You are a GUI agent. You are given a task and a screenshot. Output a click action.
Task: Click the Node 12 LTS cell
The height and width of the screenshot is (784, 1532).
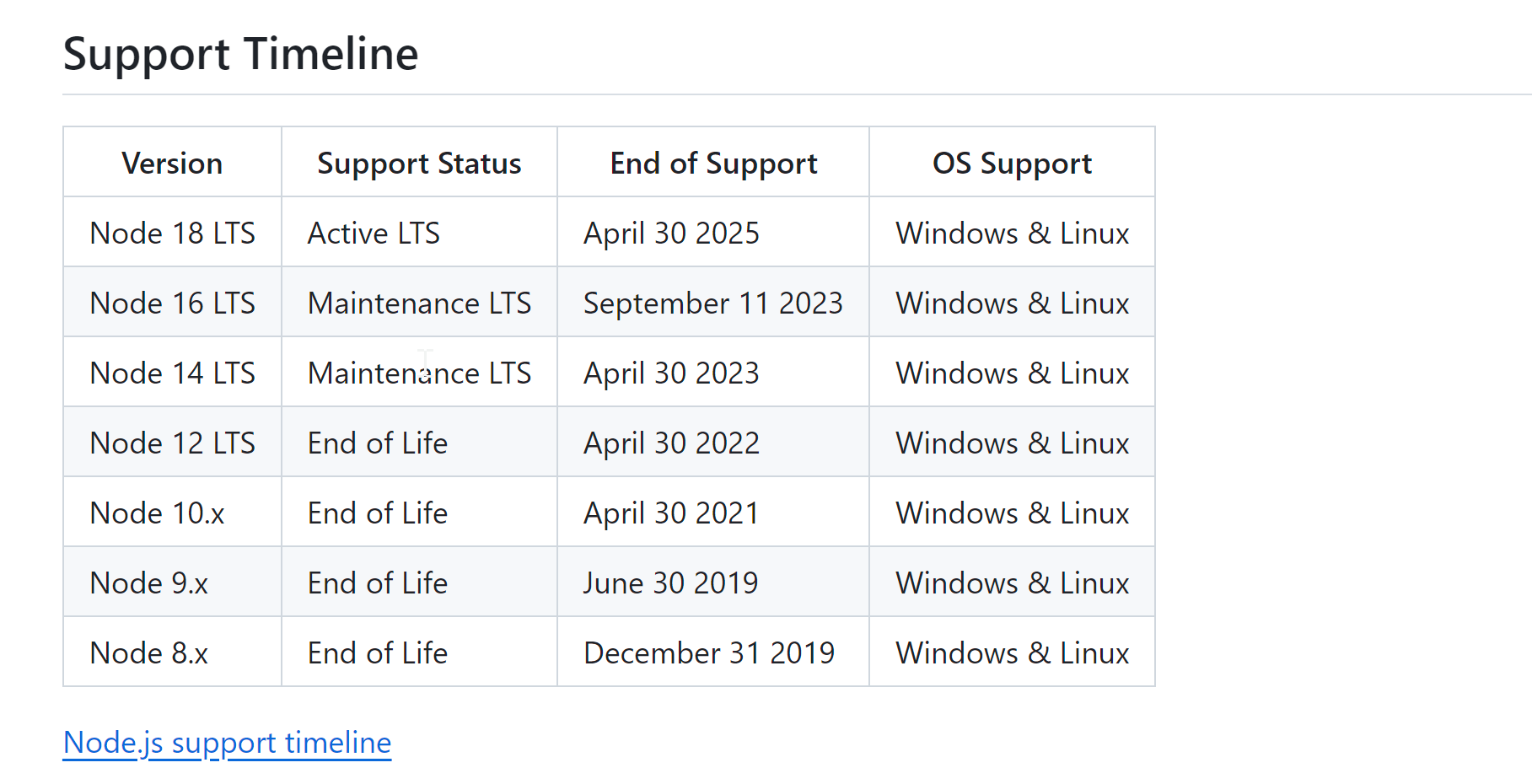(x=172, y=443)
